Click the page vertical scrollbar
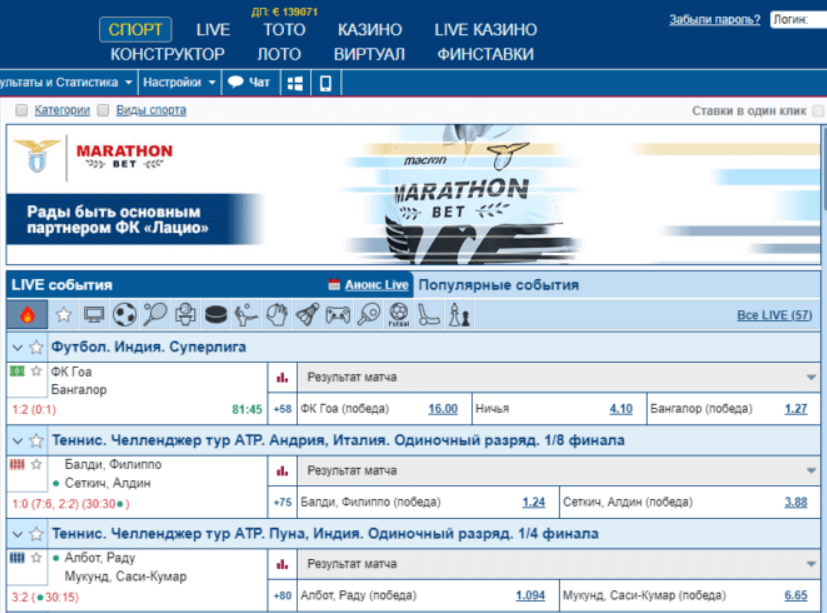This screenshot has width=827, height=613. tap(823, 169)
